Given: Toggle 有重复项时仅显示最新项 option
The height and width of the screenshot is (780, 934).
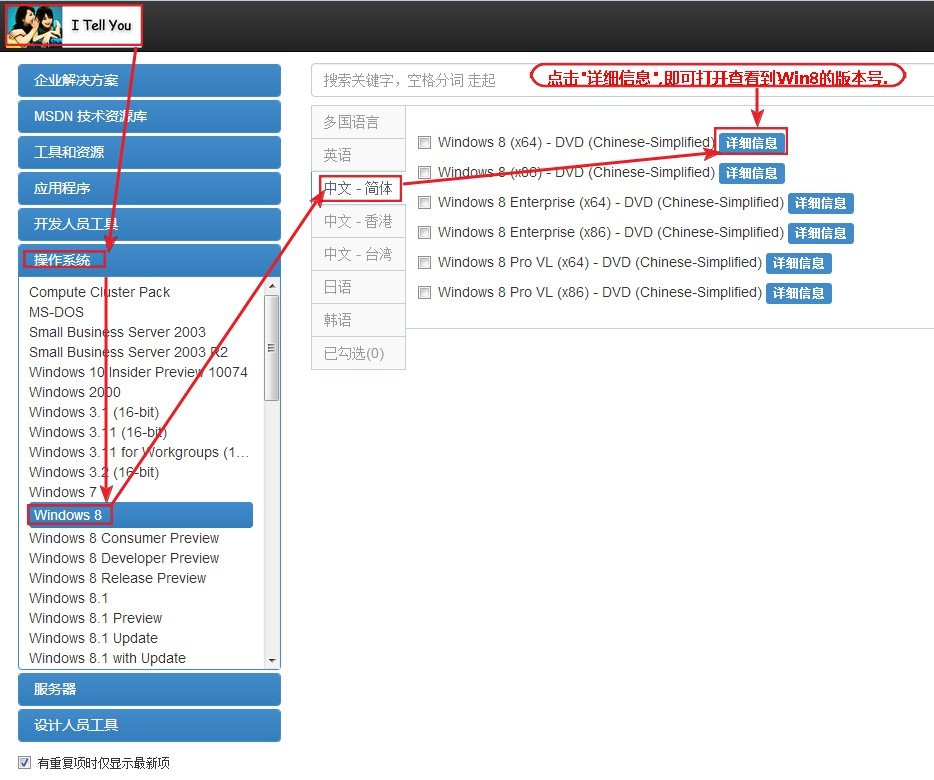Looking at the screenshot, I should pos(22,761).
